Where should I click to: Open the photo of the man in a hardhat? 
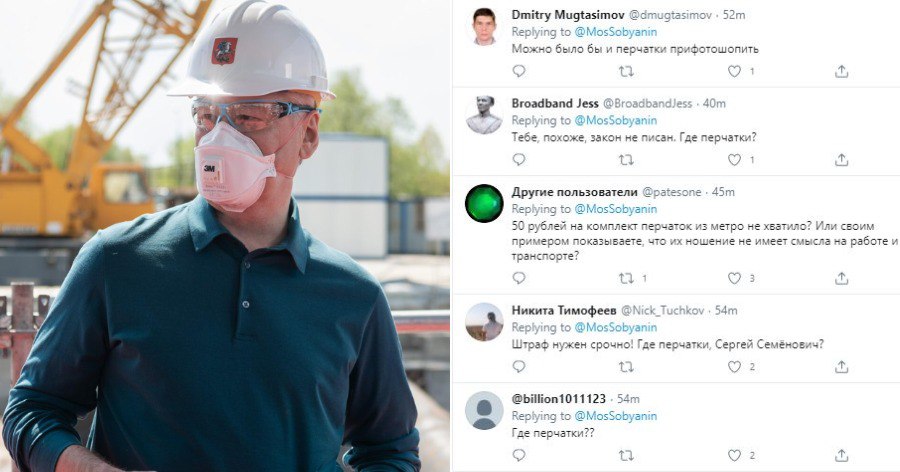[x=225, y=236]
